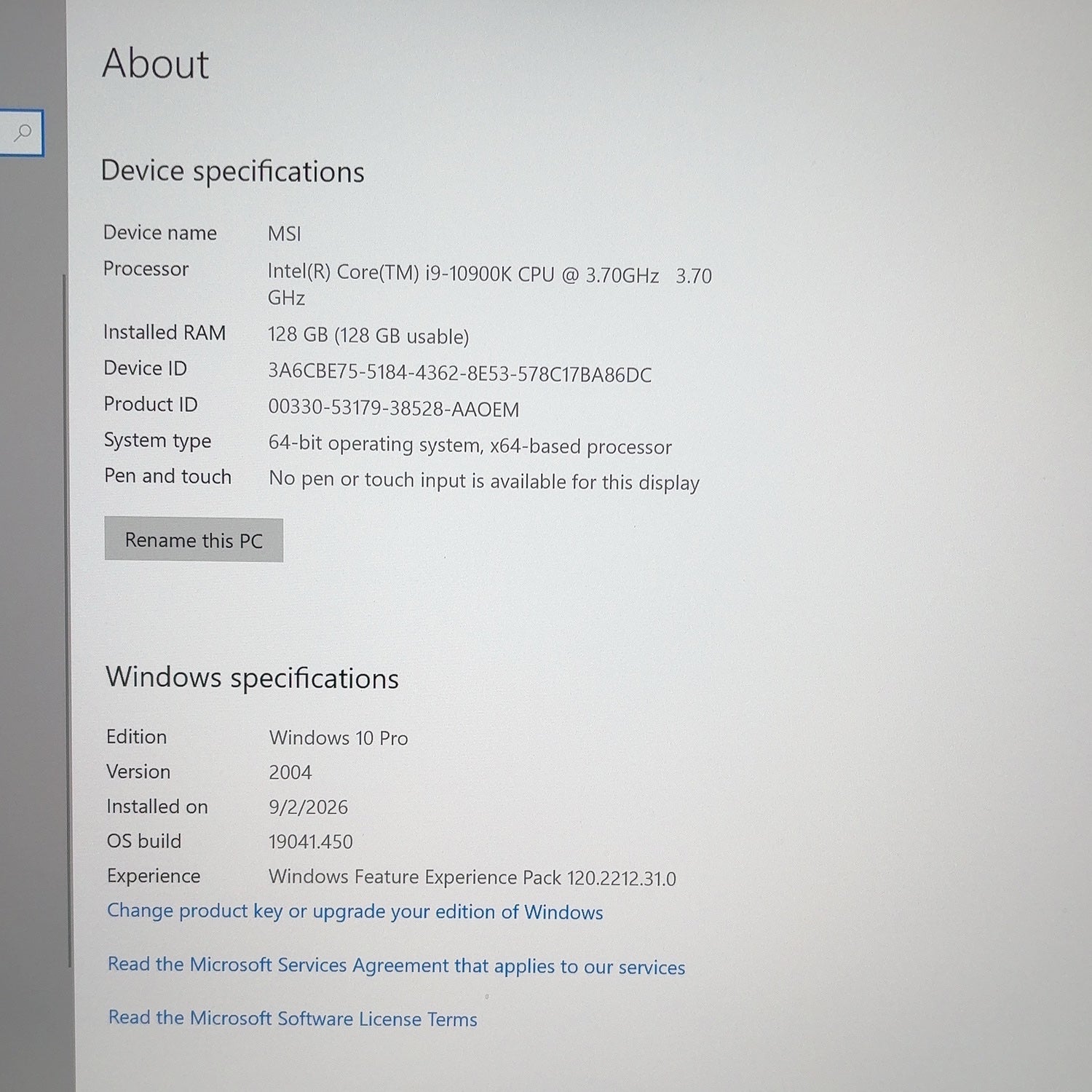The image size is (1092, 1092).
Task: Click the Edition label
Action: (x=137, y=737)
